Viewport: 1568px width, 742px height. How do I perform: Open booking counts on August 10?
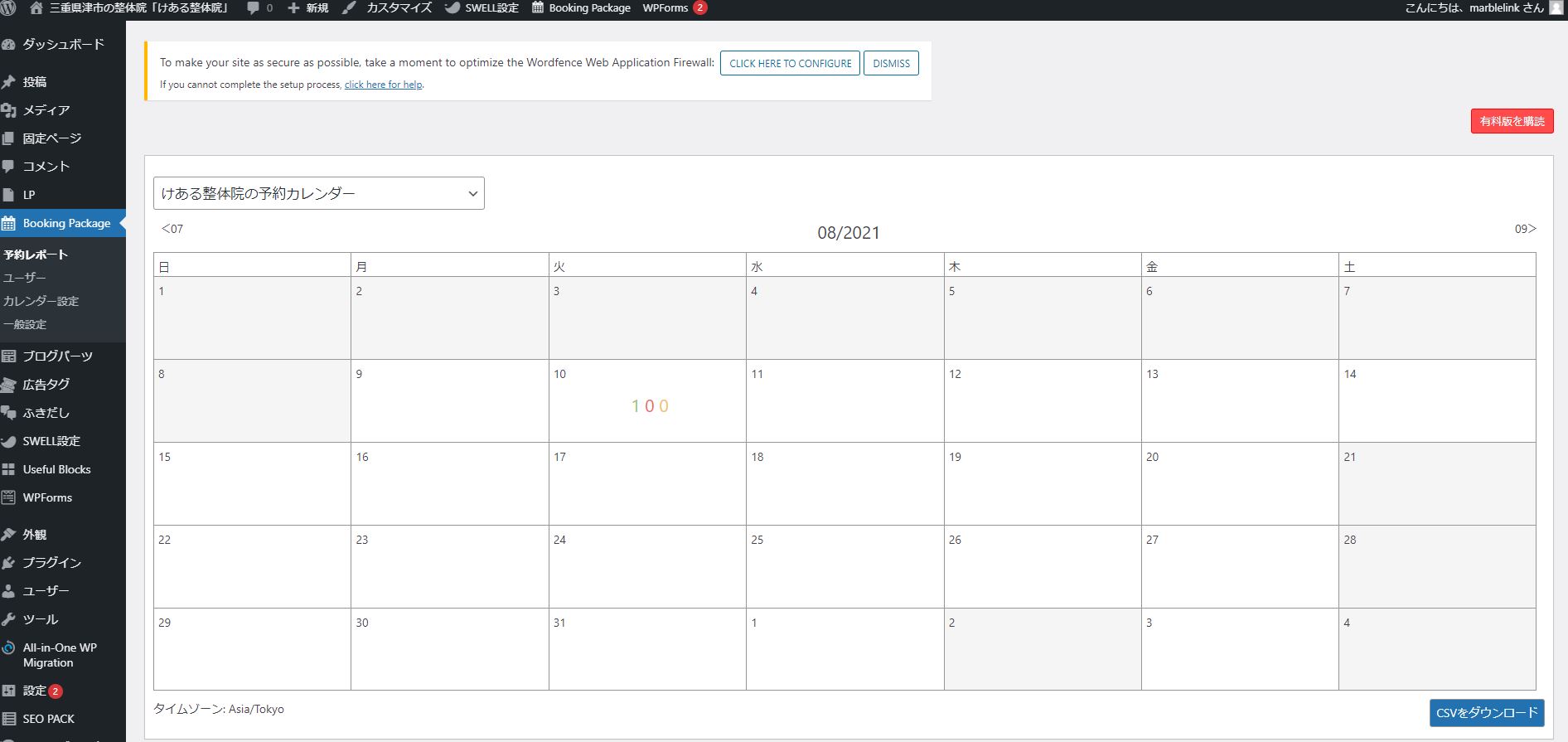coord(649,406)
